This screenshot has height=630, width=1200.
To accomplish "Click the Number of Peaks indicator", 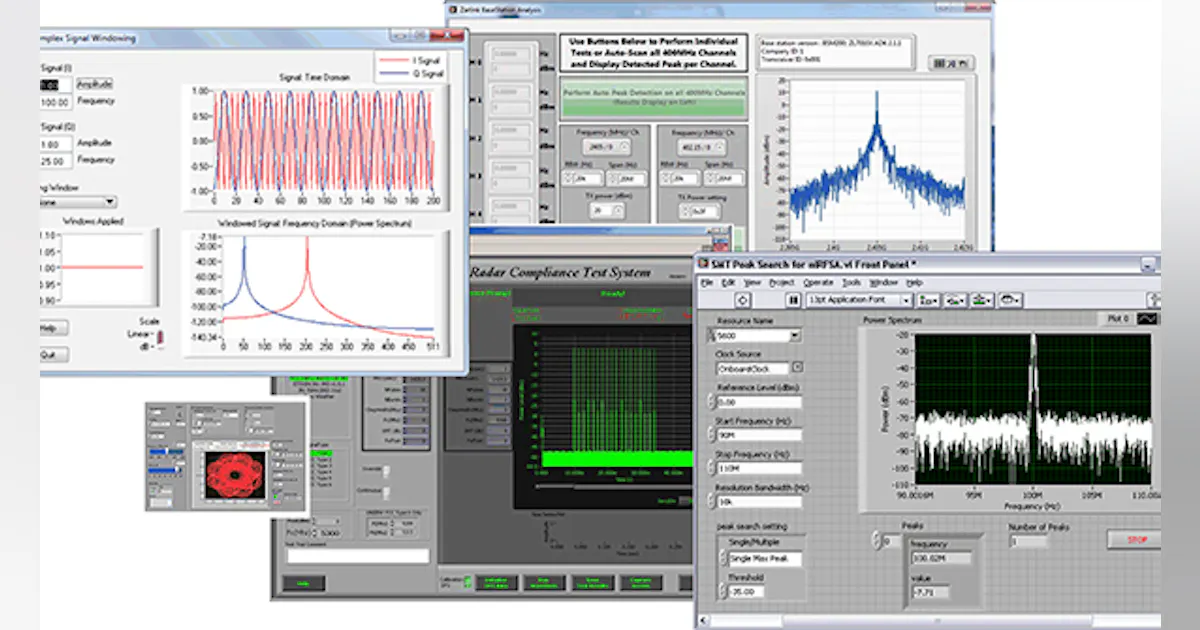I will pos(1028,541).
